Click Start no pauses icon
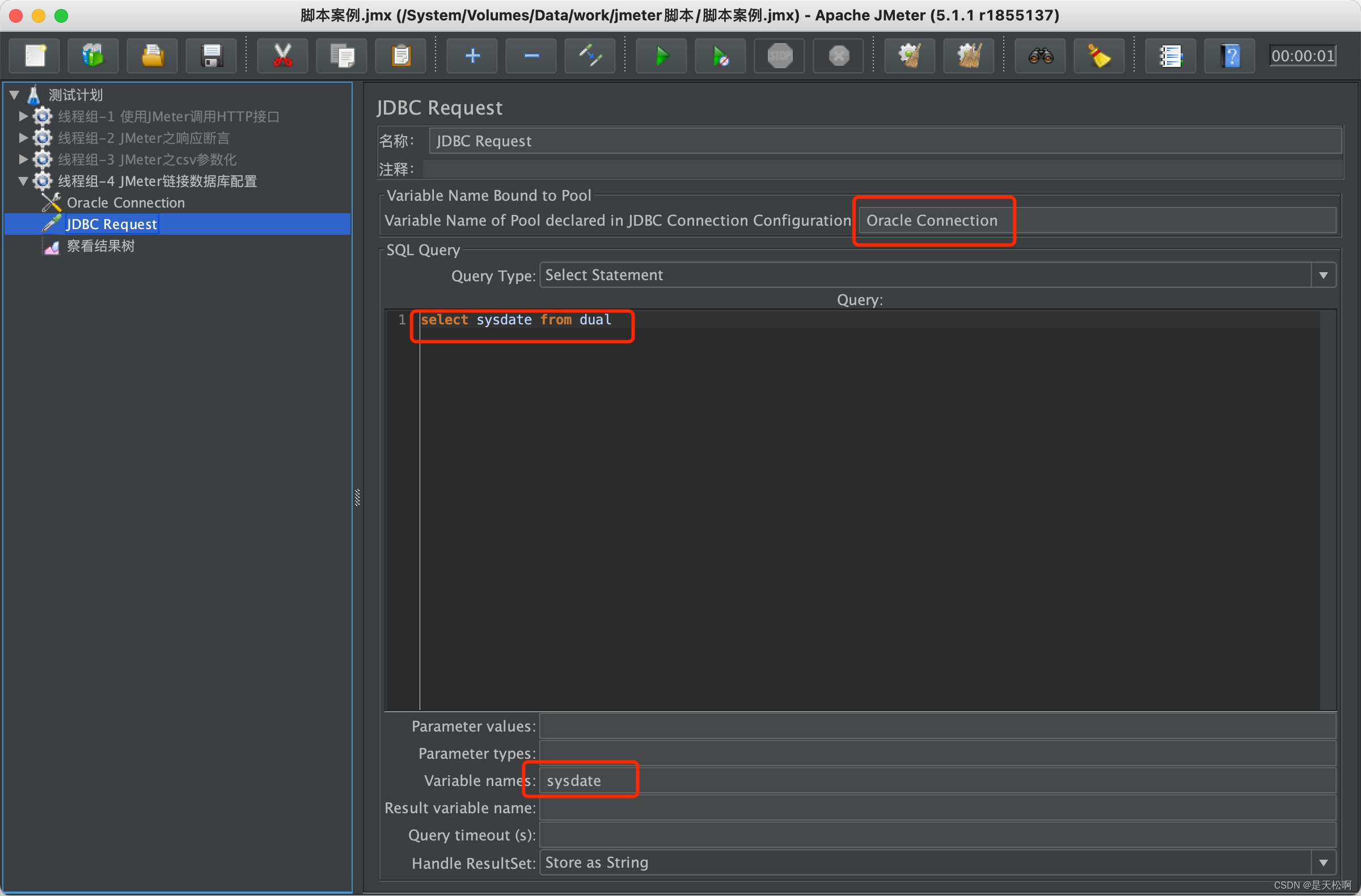The image size is (1361, 896). tap(720, 56)
